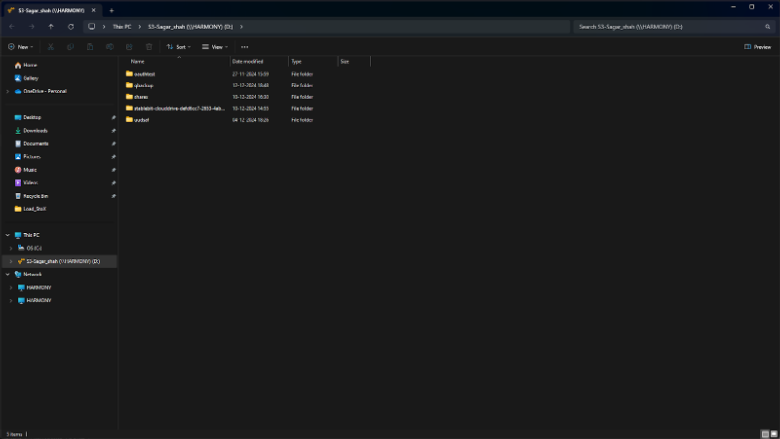The height and width of the screenshot is (439, 780).
Task: Click the Forward navigation arrow
Action: point(31,27)
